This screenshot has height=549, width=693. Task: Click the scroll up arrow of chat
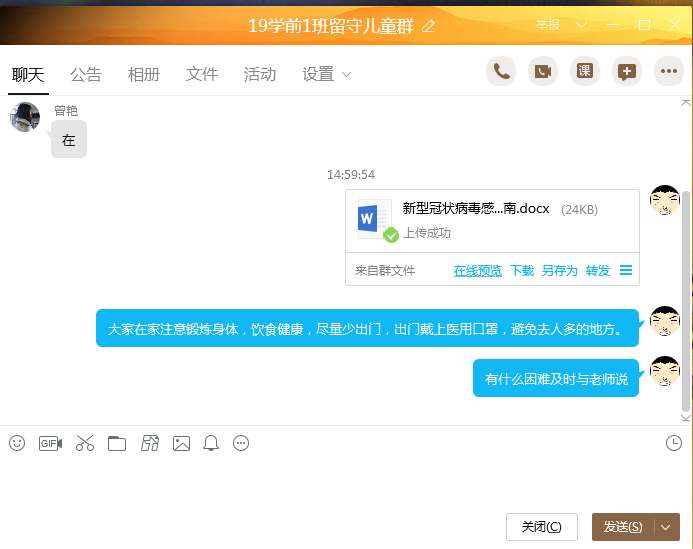(x=685, y=103)
